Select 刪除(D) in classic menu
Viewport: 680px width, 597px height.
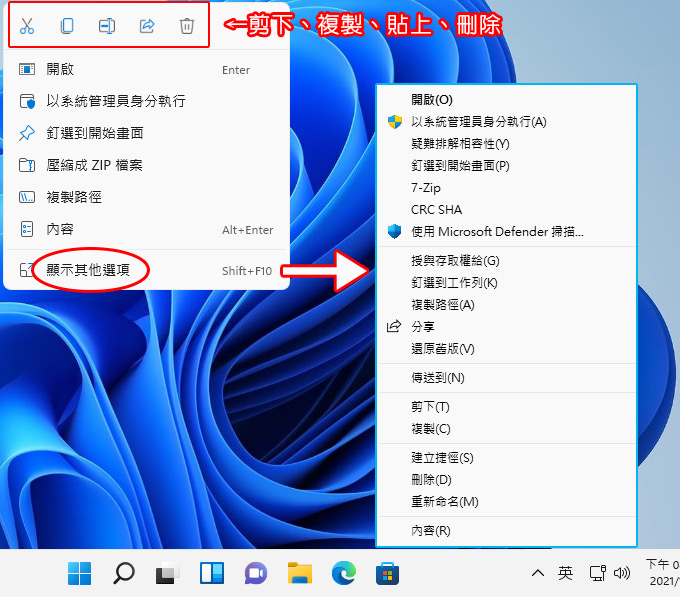(507, 480)
